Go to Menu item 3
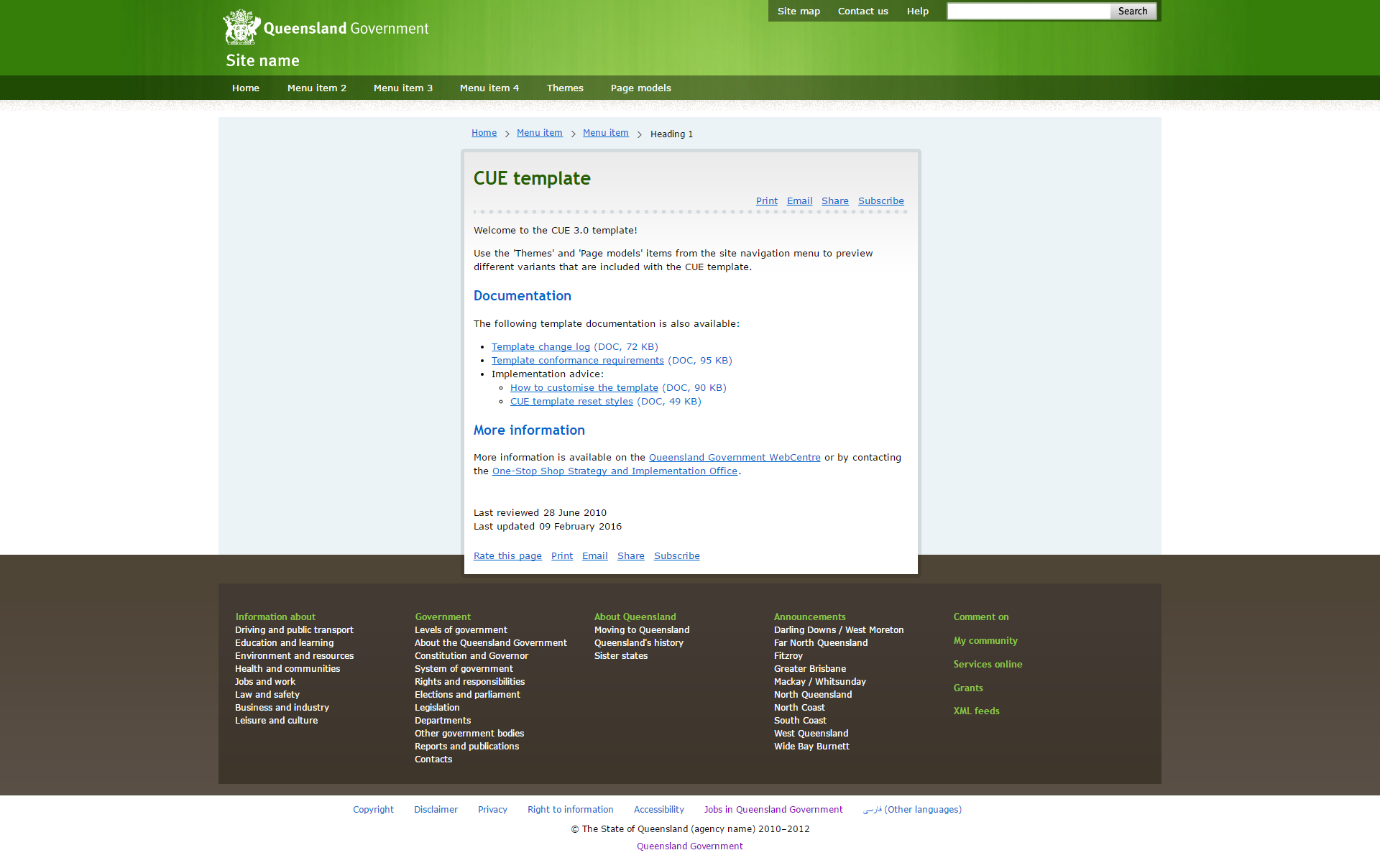 [x=403, y=88]
